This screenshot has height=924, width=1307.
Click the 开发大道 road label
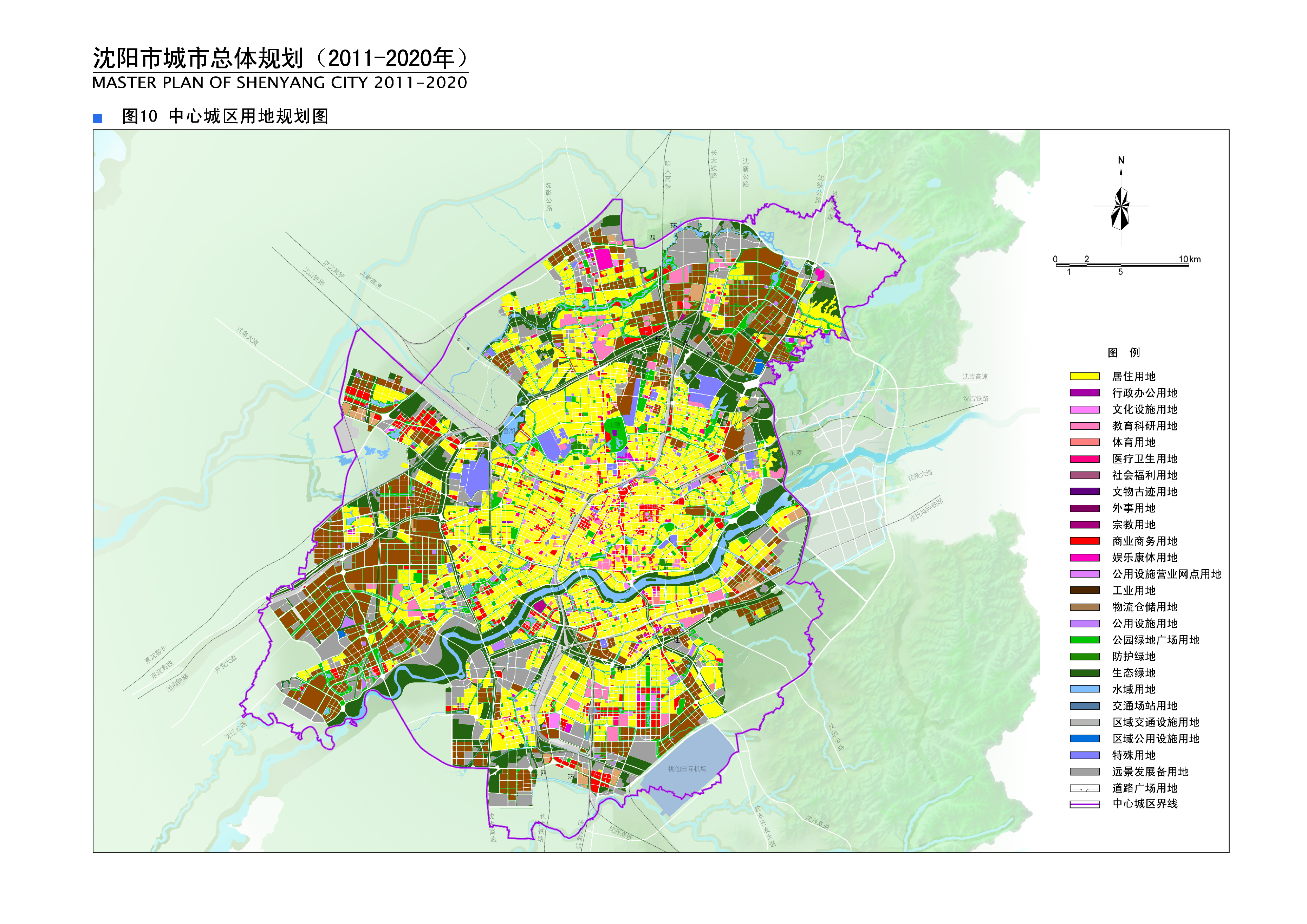226,664
